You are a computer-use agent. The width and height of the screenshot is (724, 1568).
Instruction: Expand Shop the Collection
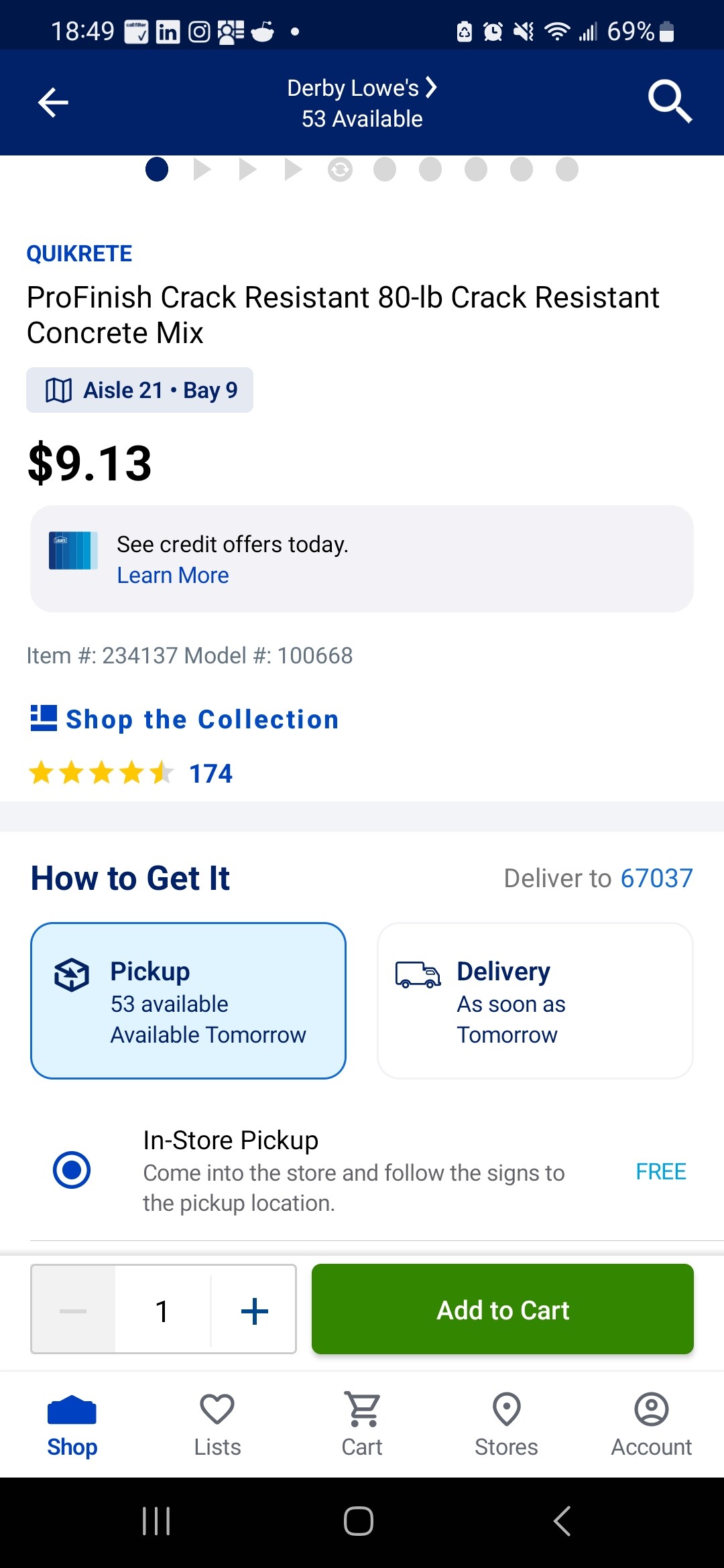click(185, 719)
